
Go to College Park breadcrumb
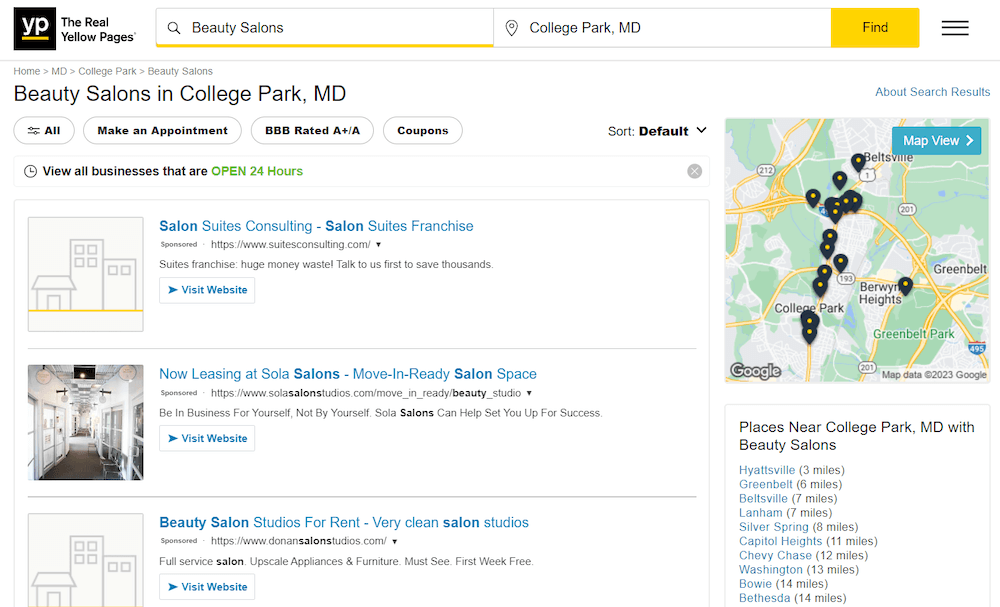[x=107, y=71]
